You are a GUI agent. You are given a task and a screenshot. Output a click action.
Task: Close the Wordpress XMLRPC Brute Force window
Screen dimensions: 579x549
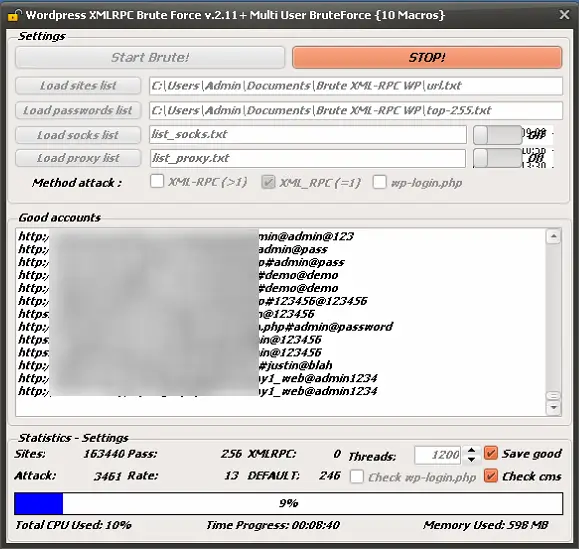tap(564, 15)
